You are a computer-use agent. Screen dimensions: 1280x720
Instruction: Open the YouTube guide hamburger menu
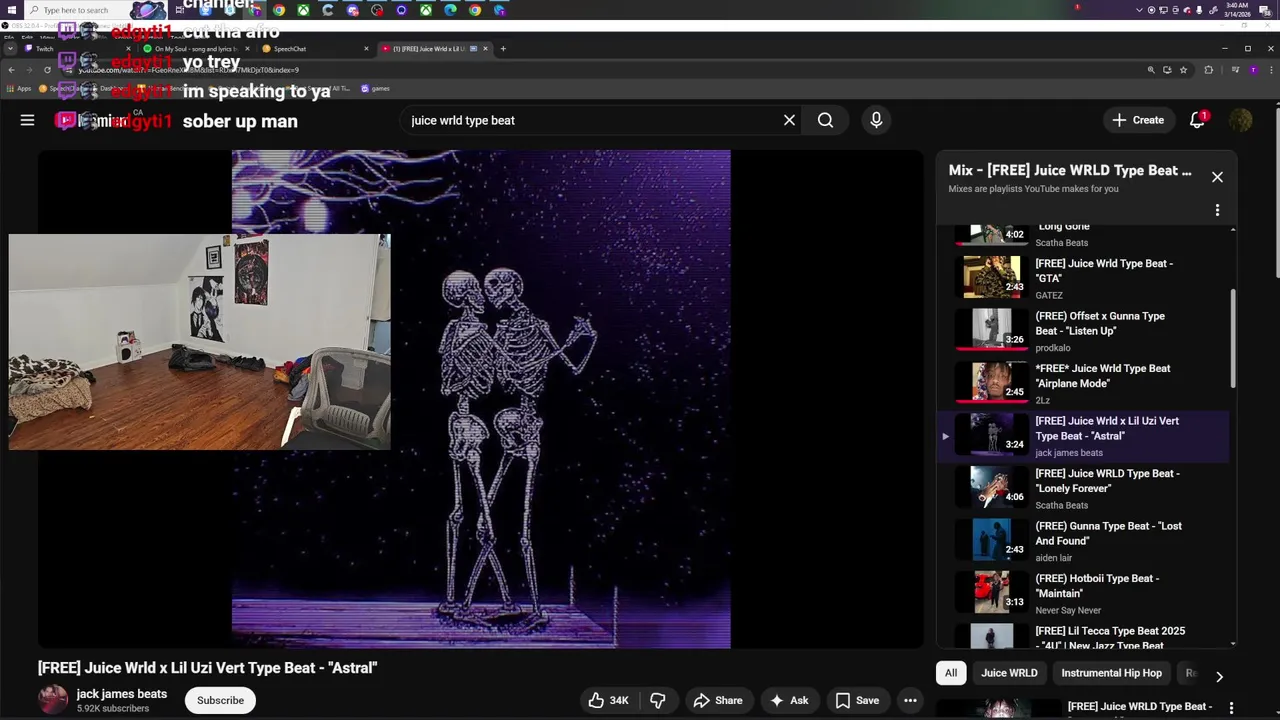[27, 120]
